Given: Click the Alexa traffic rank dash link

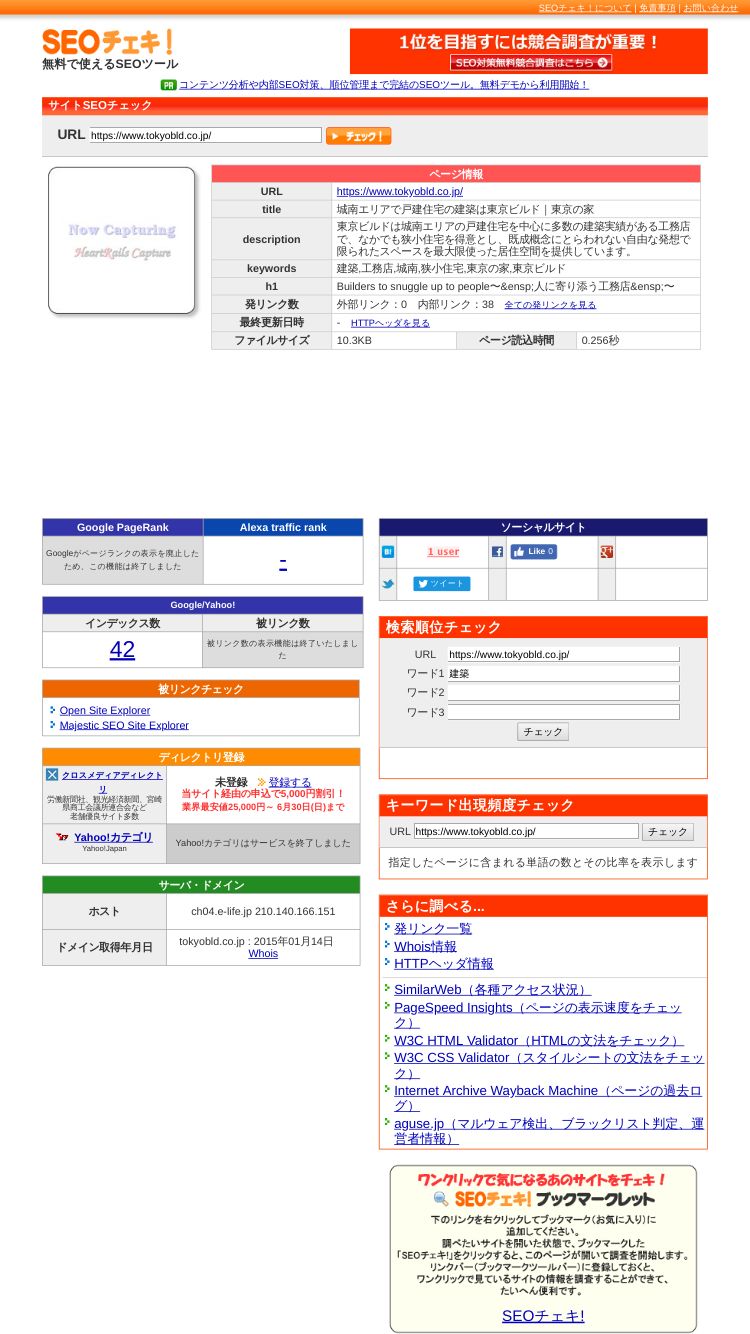Looking at the screenshot, I should coord(283,562).
